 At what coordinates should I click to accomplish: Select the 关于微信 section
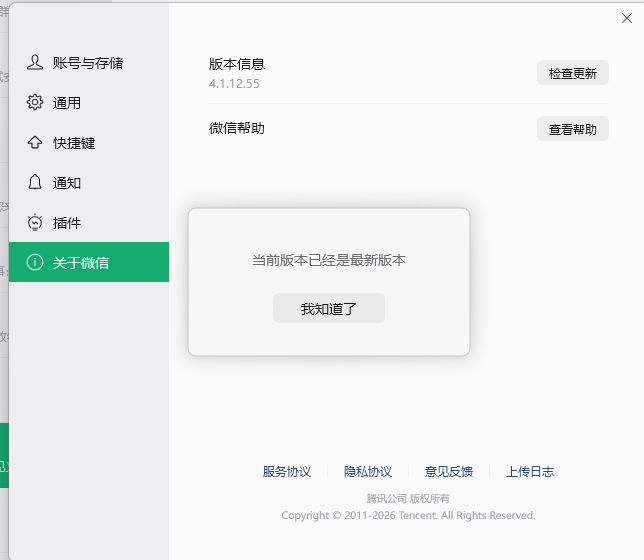[89, 262]
